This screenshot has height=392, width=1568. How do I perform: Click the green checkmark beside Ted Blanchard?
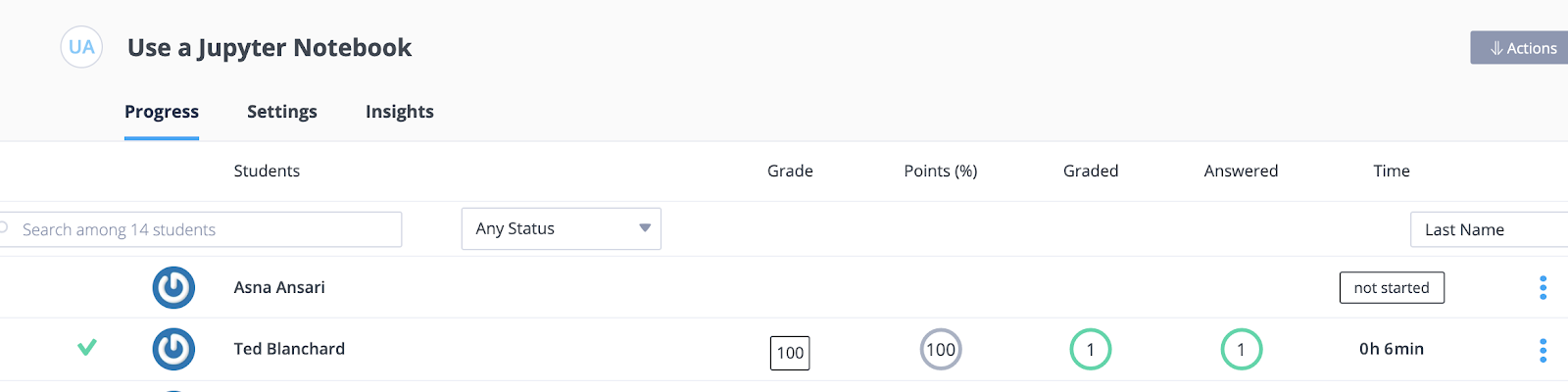tap(87, 347)
